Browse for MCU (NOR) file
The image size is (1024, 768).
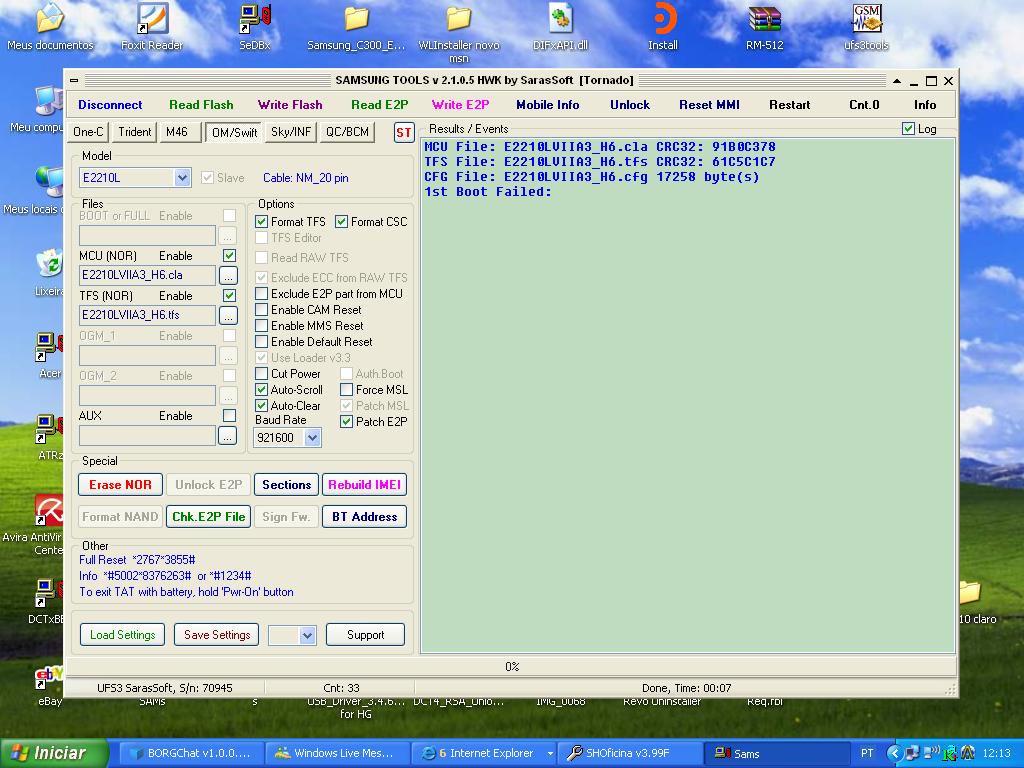click(228, 276)
